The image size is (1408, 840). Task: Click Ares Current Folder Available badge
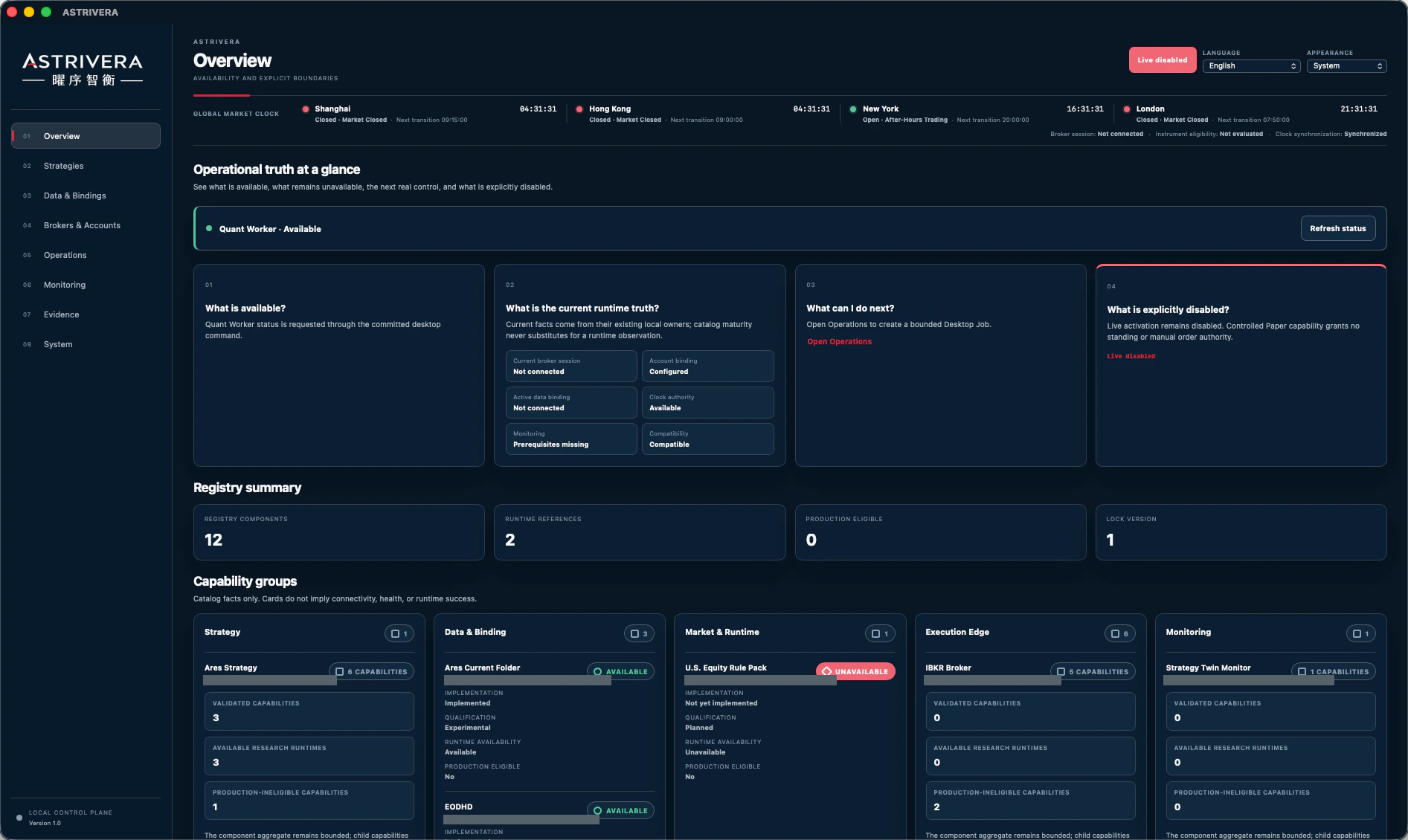coord(621,671)
